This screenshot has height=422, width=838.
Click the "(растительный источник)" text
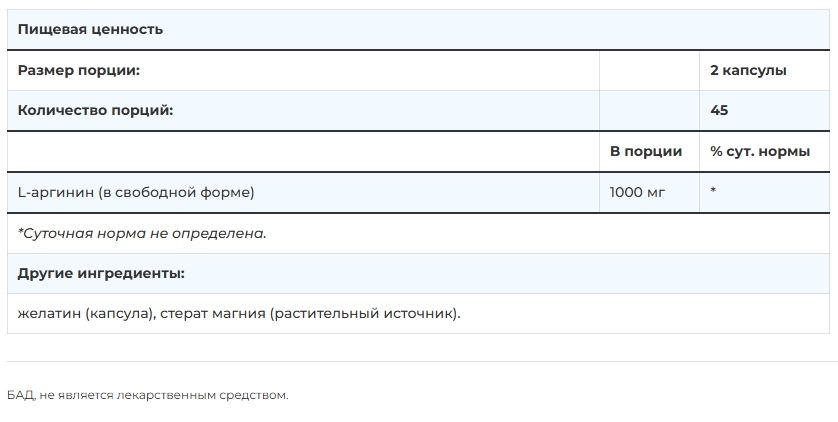click(x=364, y=314)
